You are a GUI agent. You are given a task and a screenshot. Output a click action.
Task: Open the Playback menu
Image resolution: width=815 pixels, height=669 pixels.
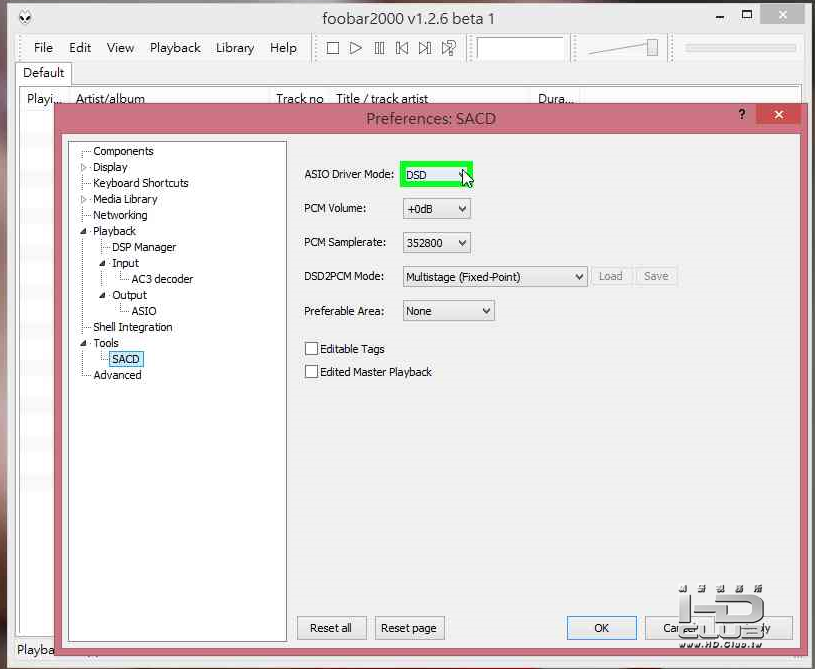(x=175, y=48)
